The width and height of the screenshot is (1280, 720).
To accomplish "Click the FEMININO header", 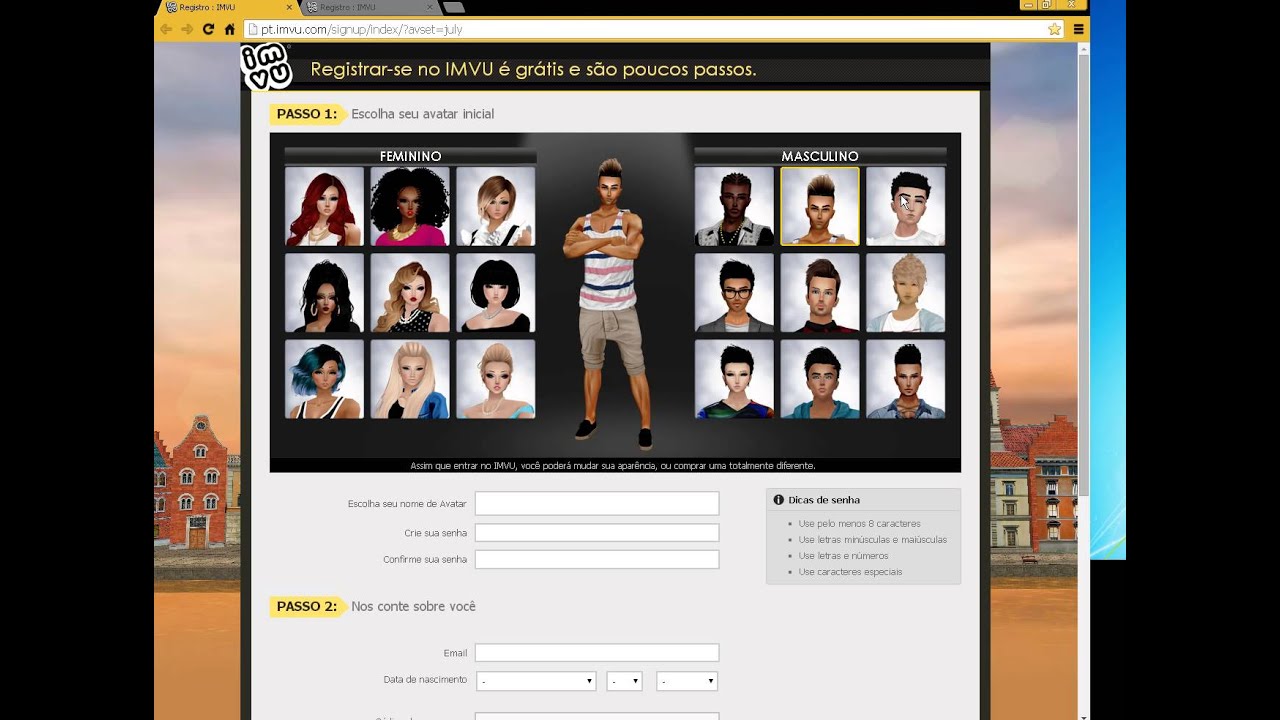I will pos(410,156).
